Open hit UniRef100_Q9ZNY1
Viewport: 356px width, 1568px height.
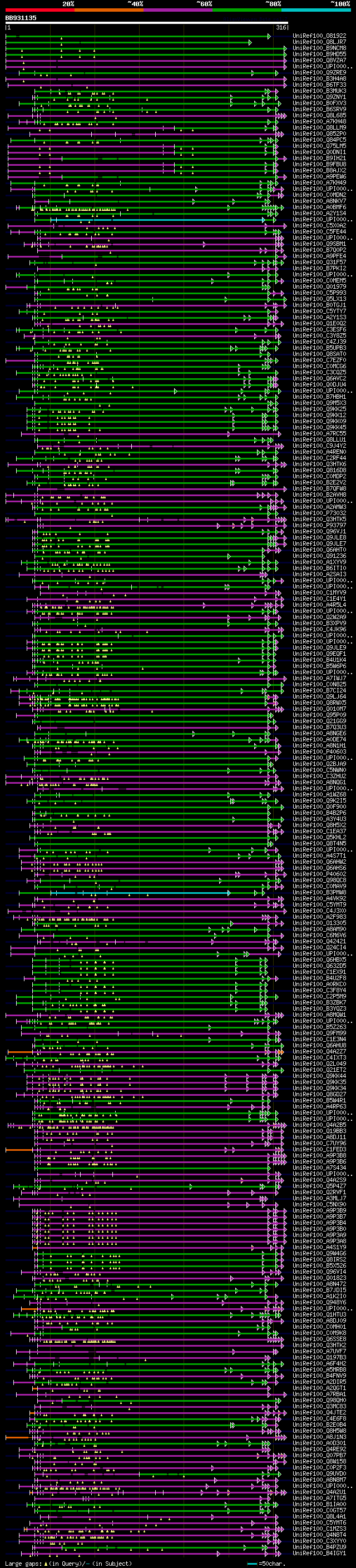pos(319,97)
